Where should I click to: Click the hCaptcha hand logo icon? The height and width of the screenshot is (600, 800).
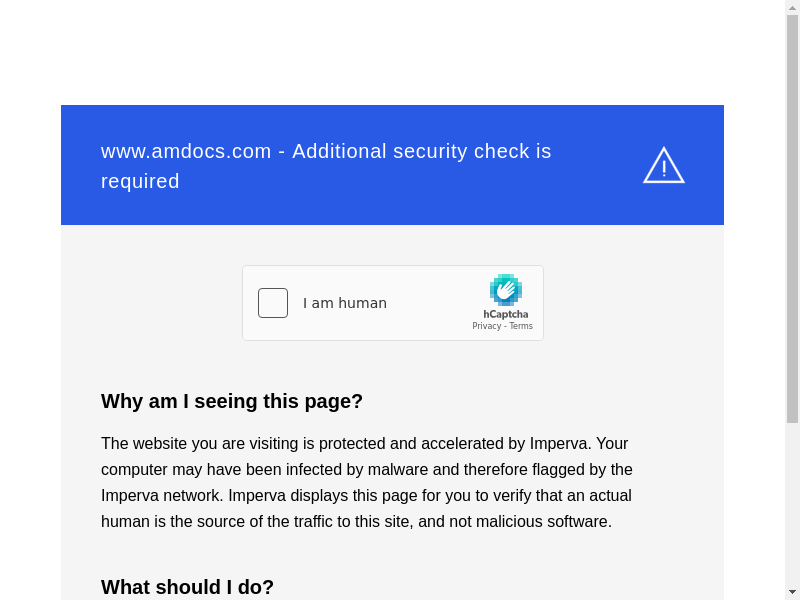[506, 290]
